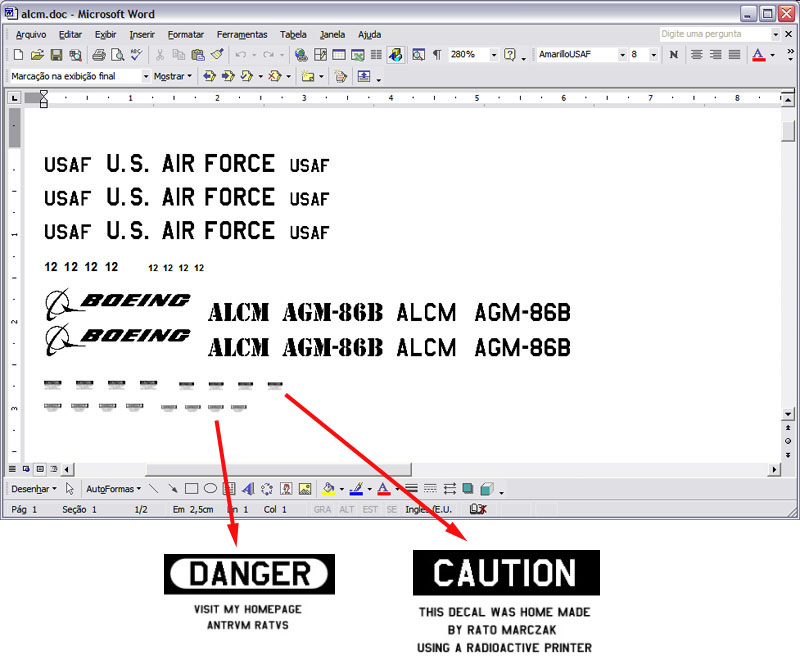Go to next tracked change
Image resolution: width=800 pixels, height=667 pixels.
coord(228,77)
